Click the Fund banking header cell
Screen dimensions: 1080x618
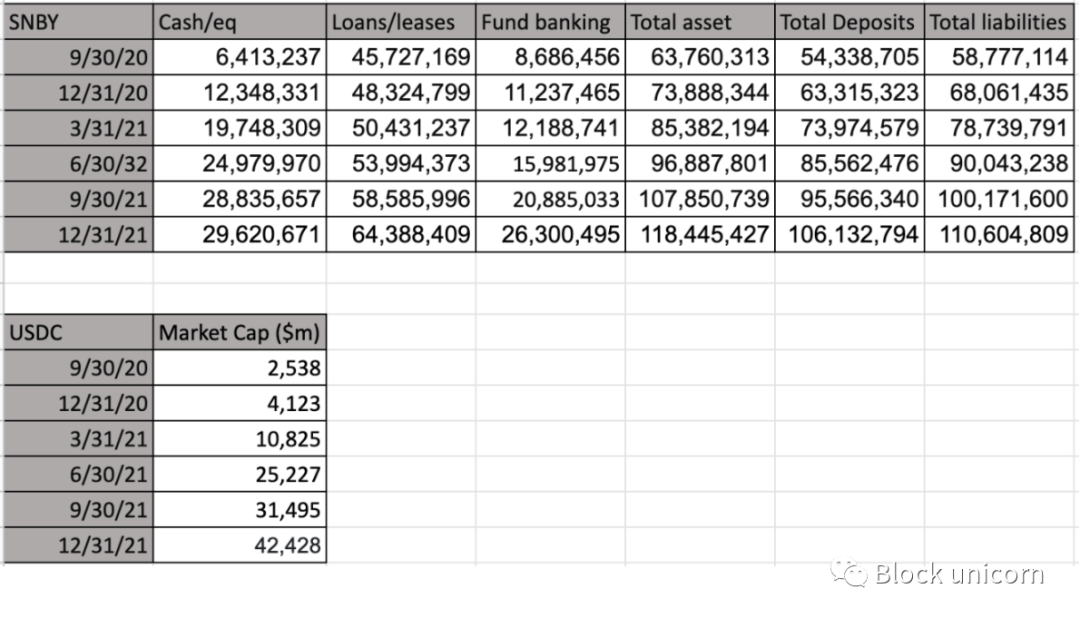click(x=550, y=22)
